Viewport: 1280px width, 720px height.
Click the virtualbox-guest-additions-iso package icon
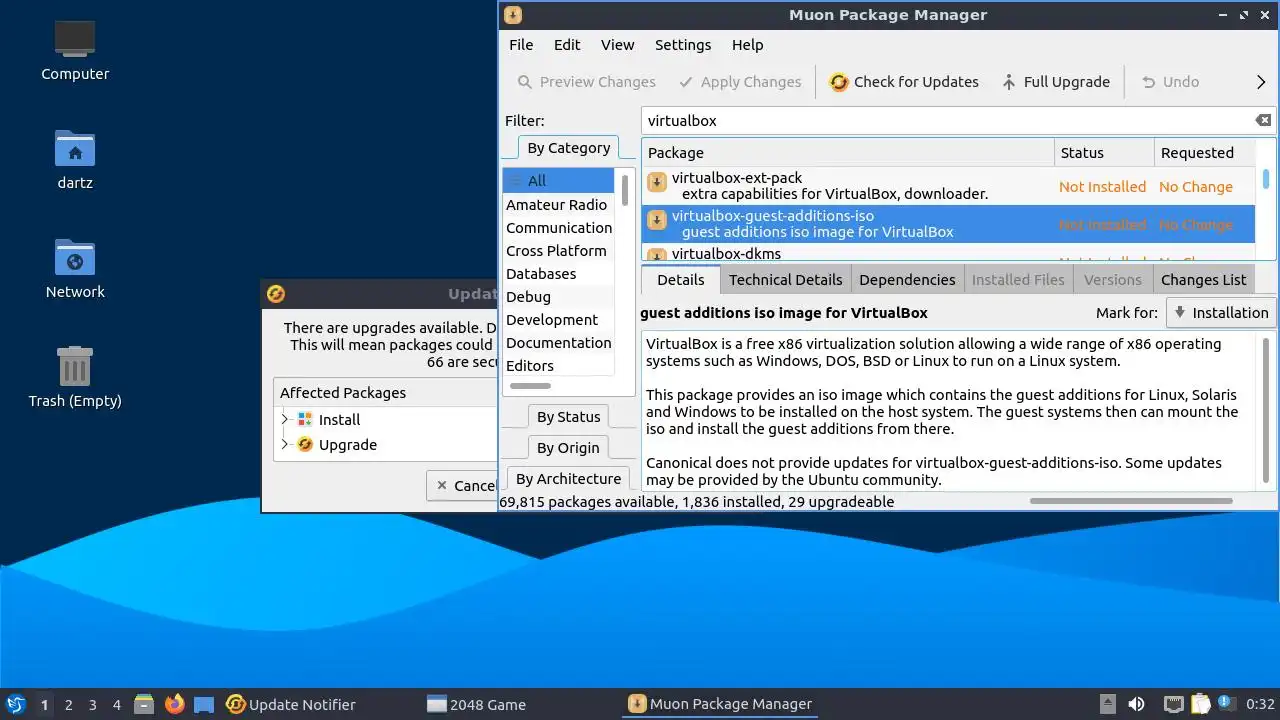coord(657,220)
